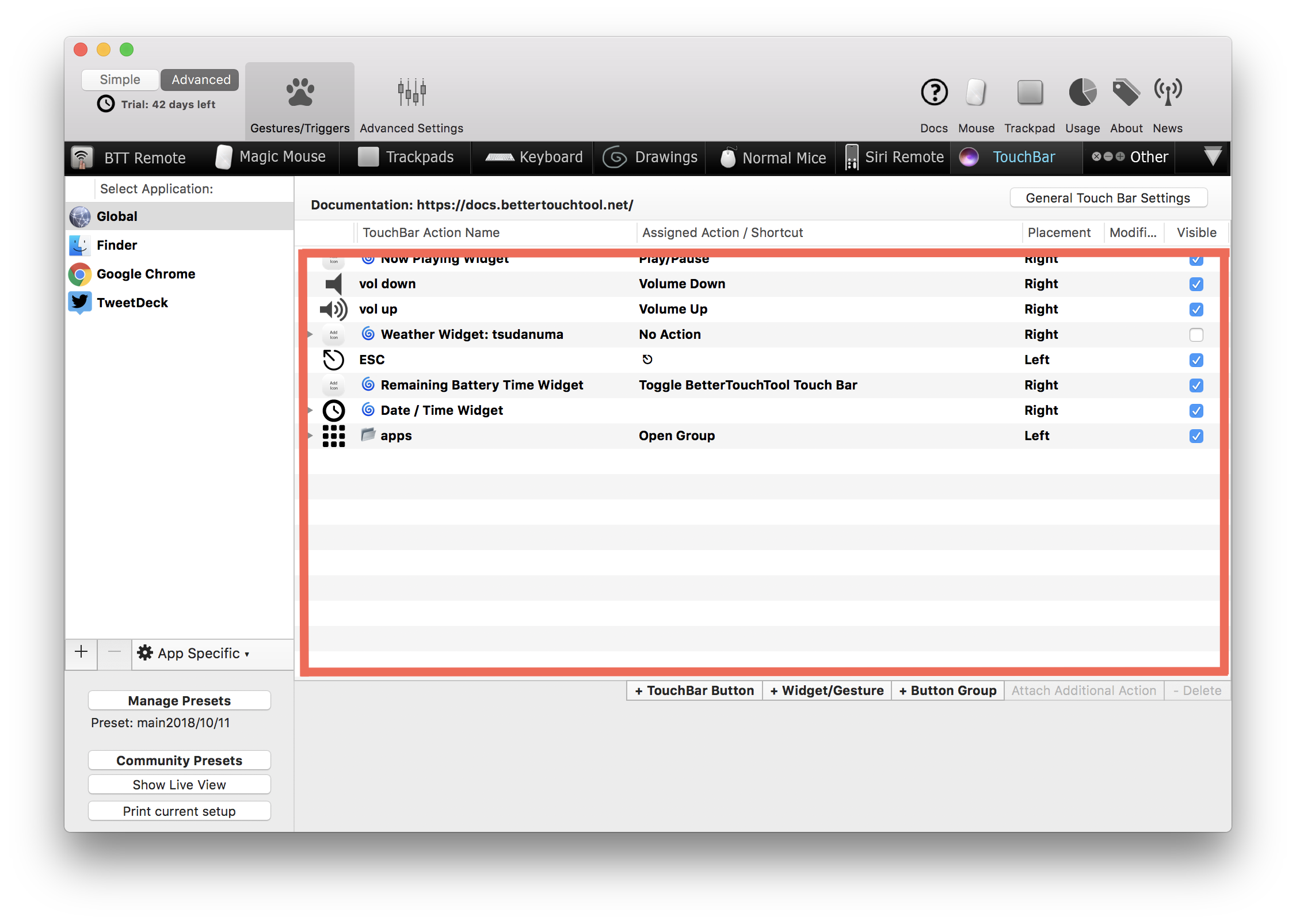Click General Touch Bar Settings button
Image resolution: width=1296 pixels, height=924 pixels.
tap(1108, 198)
